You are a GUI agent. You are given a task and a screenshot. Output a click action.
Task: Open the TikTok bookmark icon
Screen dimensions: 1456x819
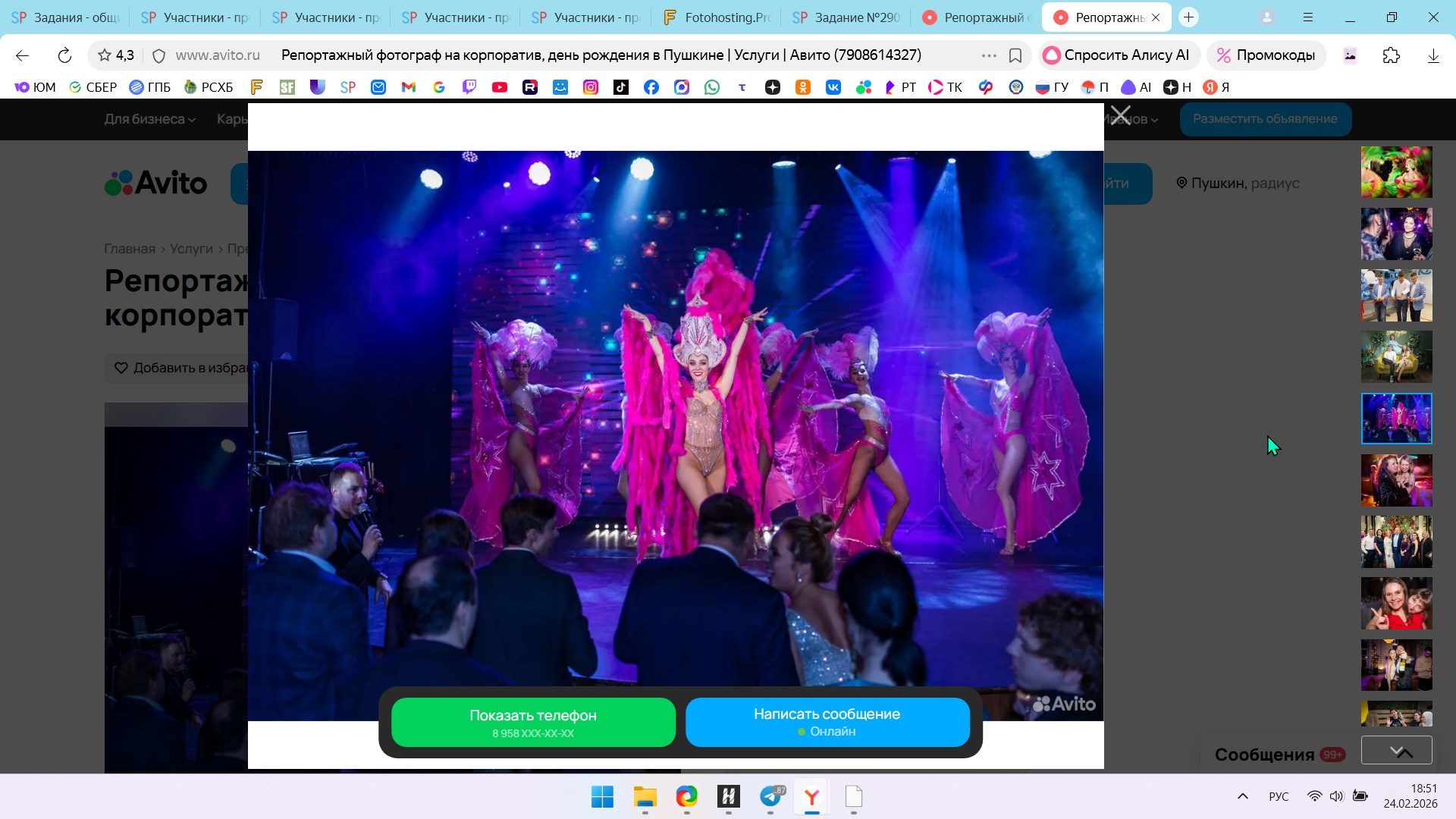coord(620,87)
